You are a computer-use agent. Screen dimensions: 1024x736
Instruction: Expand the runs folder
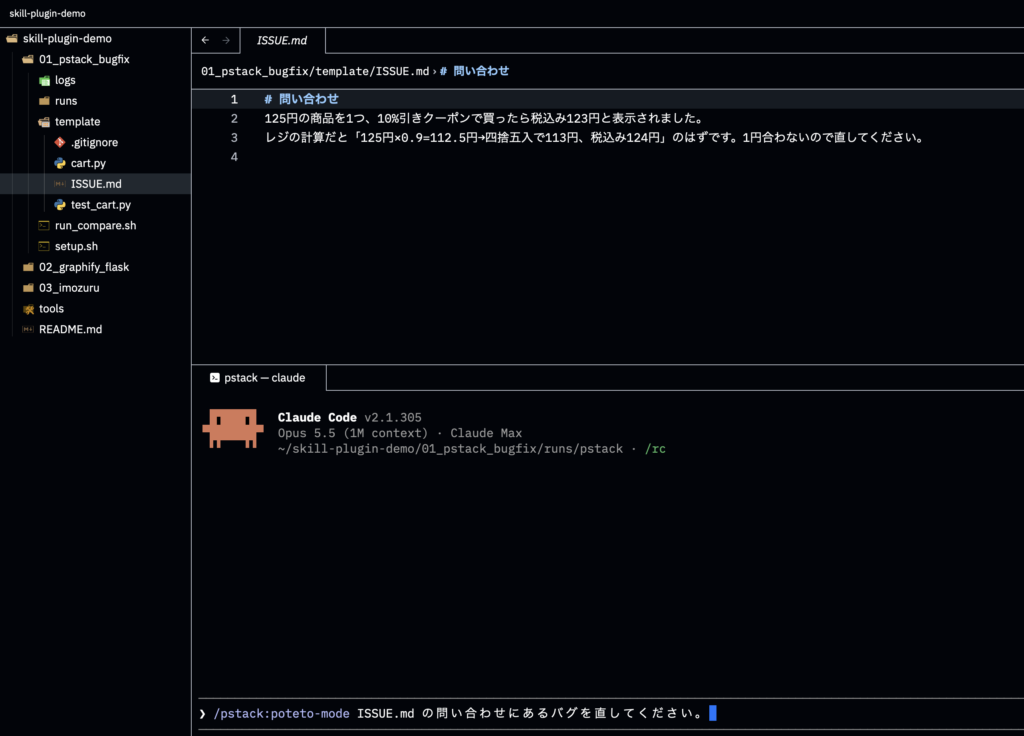[x=66, y=101]
